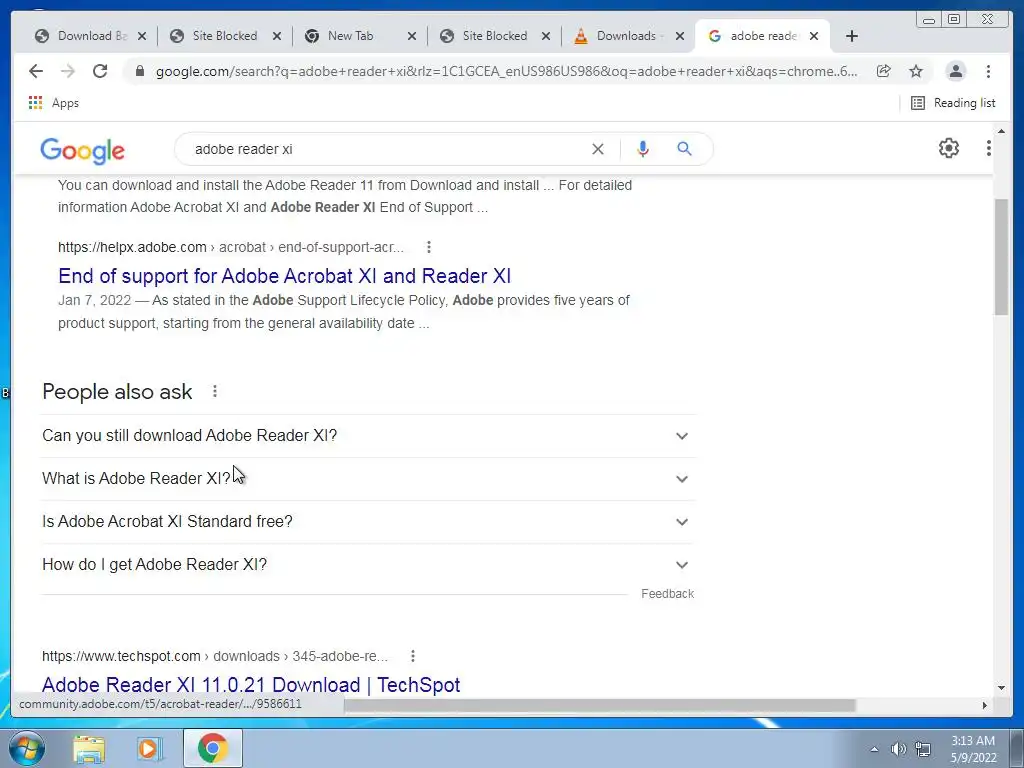Open Chrome's three-dot menu
1024x768 pixels.
[988, 71]
